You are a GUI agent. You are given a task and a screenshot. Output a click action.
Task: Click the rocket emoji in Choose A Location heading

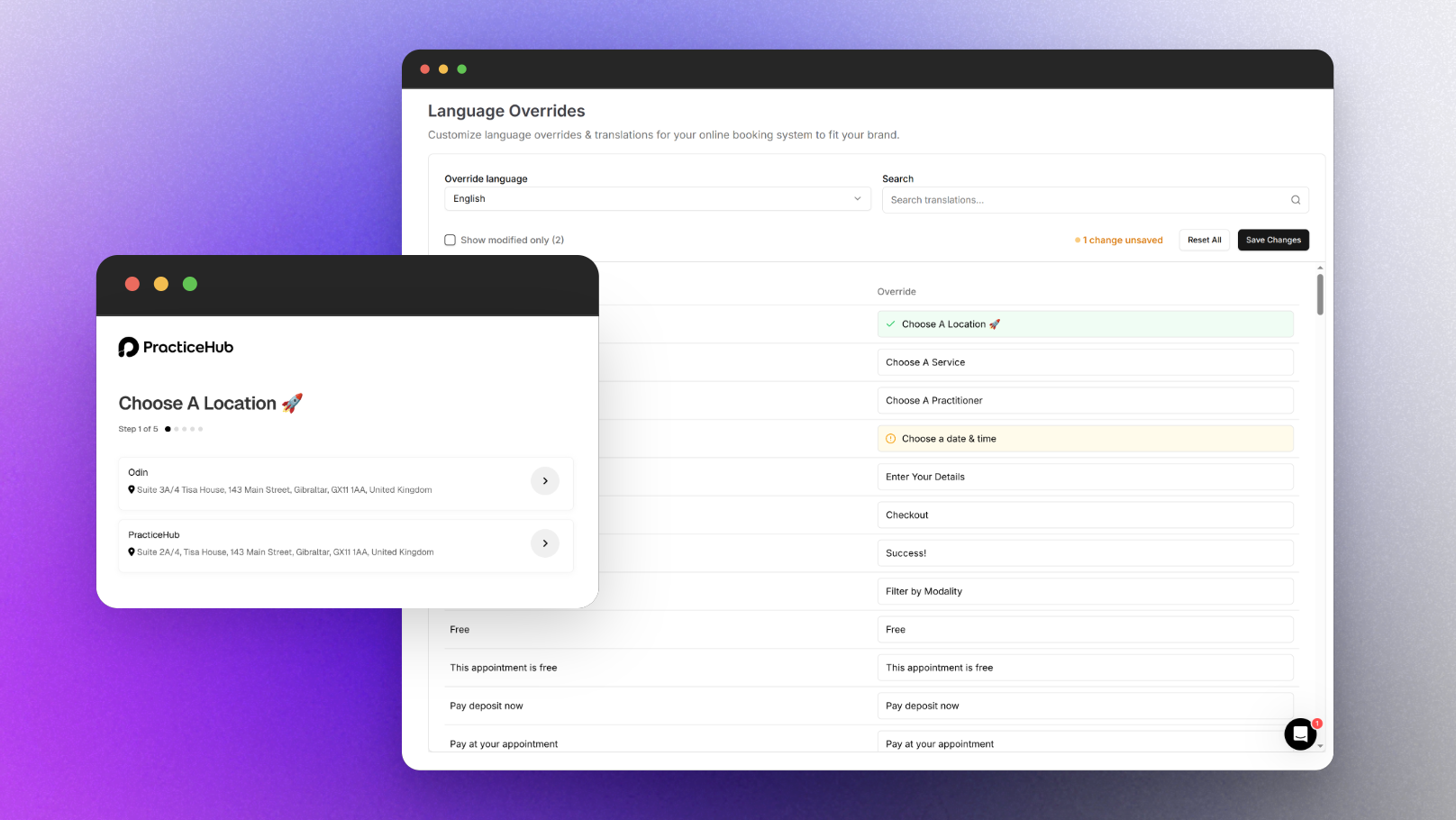(x=292, y=403)
